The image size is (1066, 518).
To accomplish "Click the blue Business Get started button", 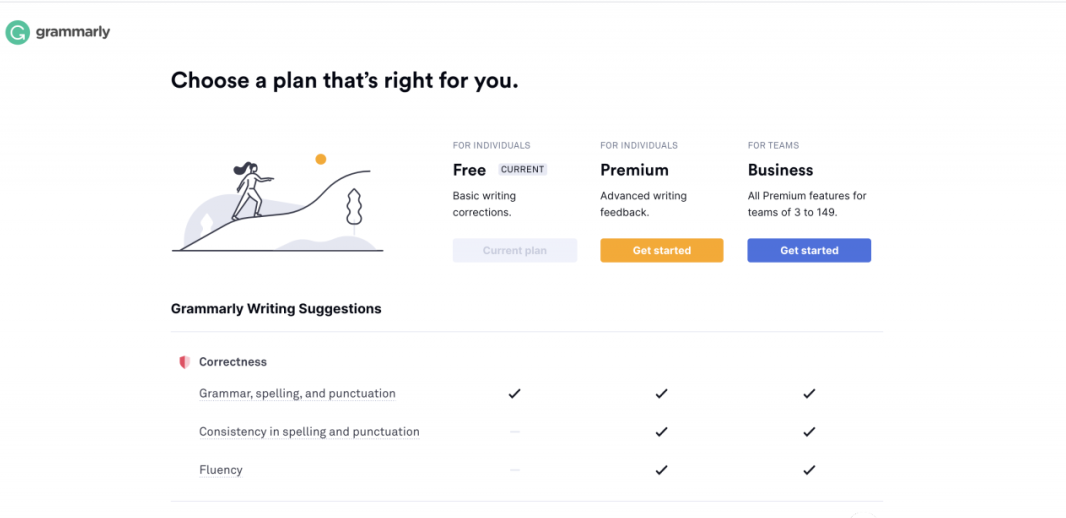I will point(809,250).
